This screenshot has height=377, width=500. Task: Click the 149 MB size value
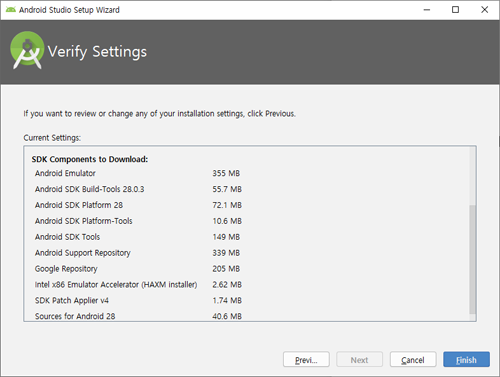pyautogui.click(x=226, y=237)
